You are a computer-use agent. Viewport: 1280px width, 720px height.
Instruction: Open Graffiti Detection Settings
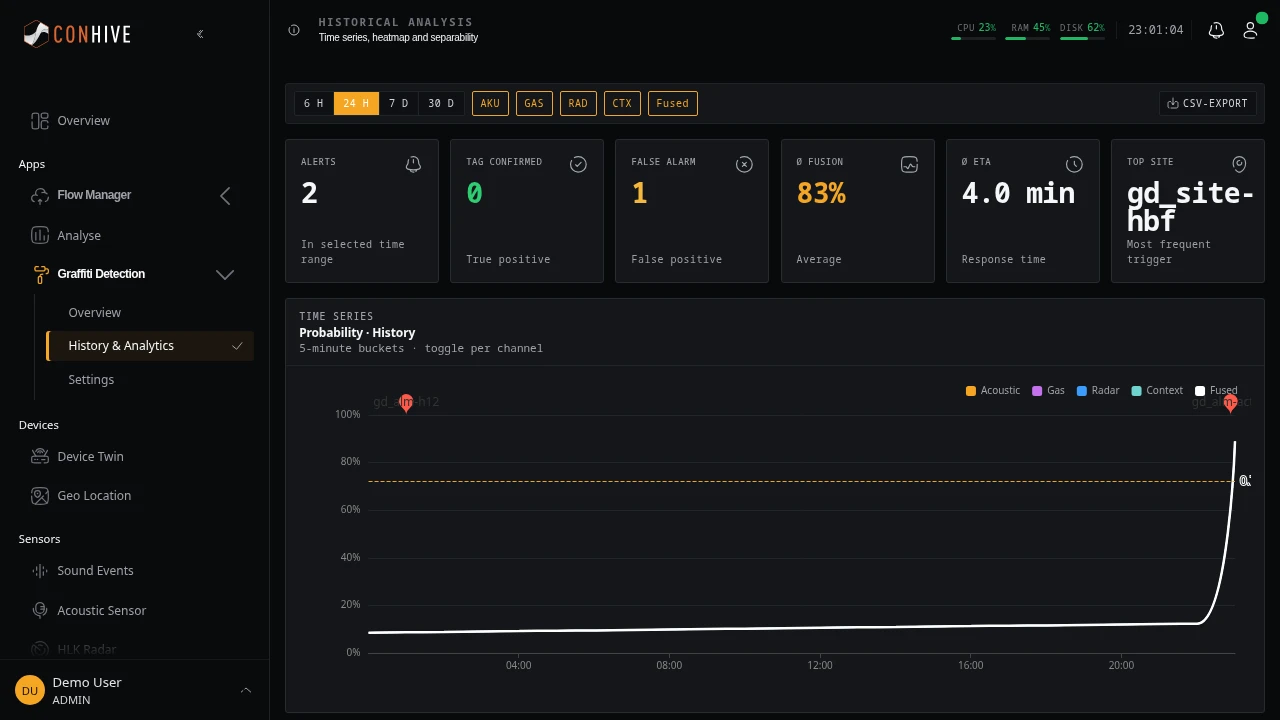click(x=91, y=380)
